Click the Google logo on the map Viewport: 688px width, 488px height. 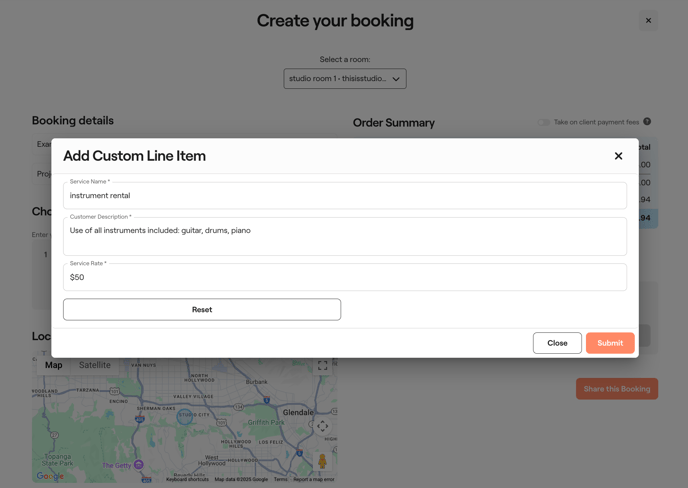pyautogui.click(x=50, y=477)
